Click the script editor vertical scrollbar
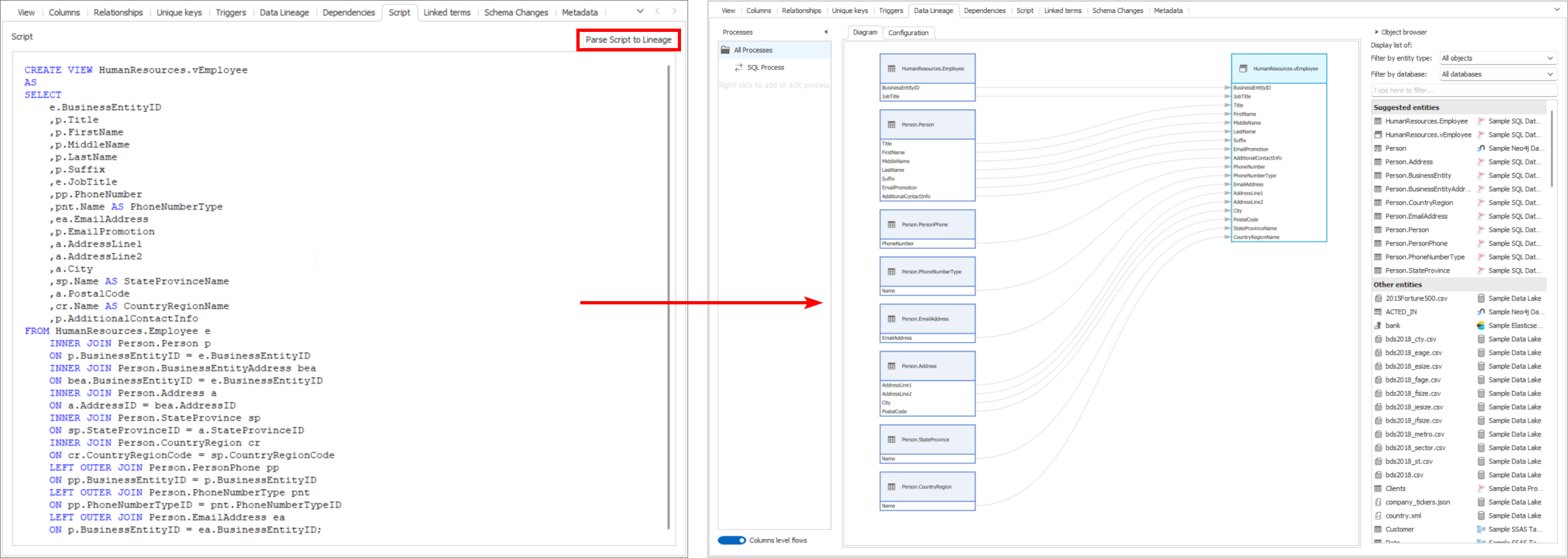The width and height of the screenshot is (1568, 558). [668, 297]
